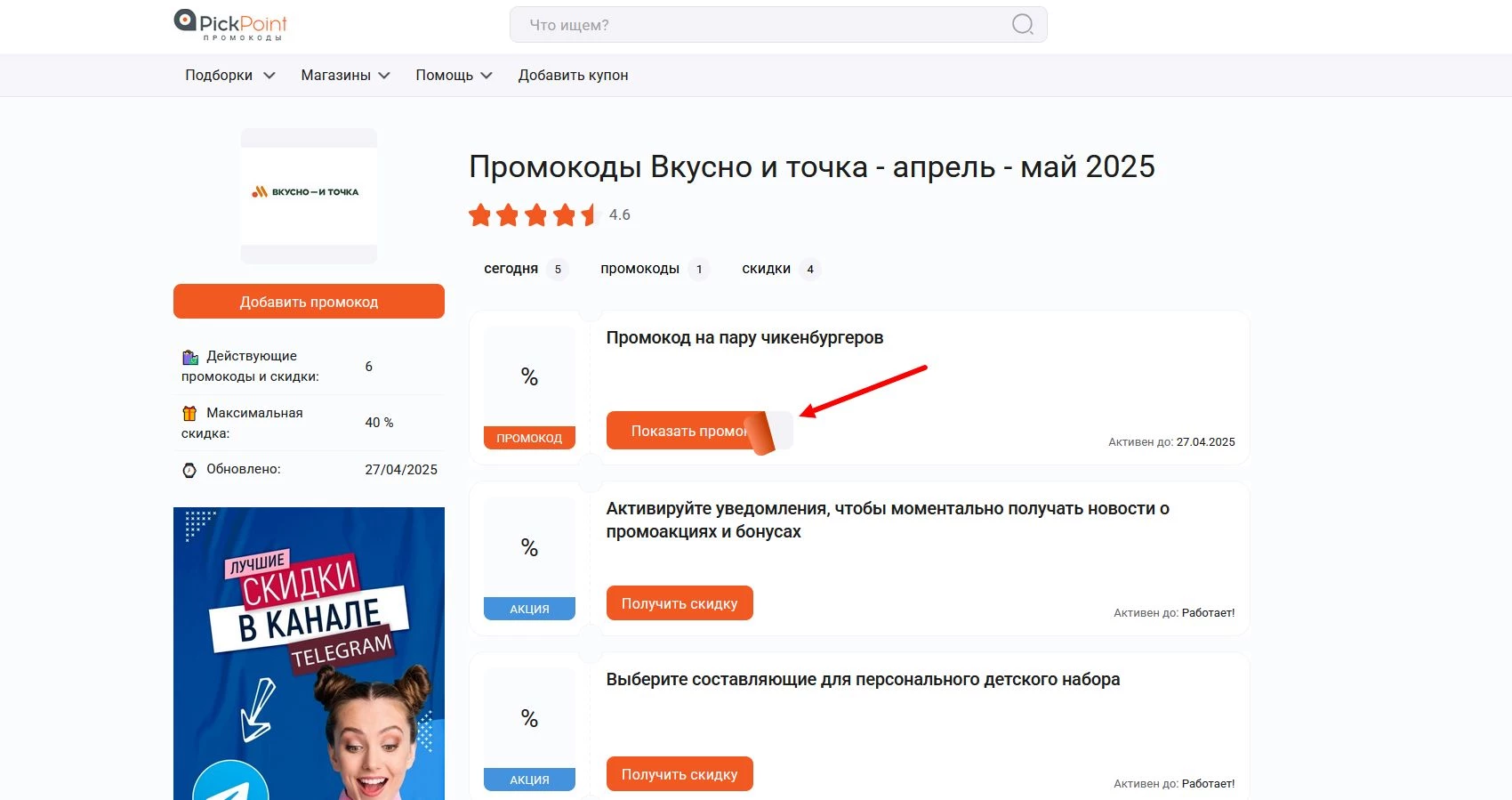
Task: Click Получить скидку for детский набор
Action: click(x=680, y=774)
